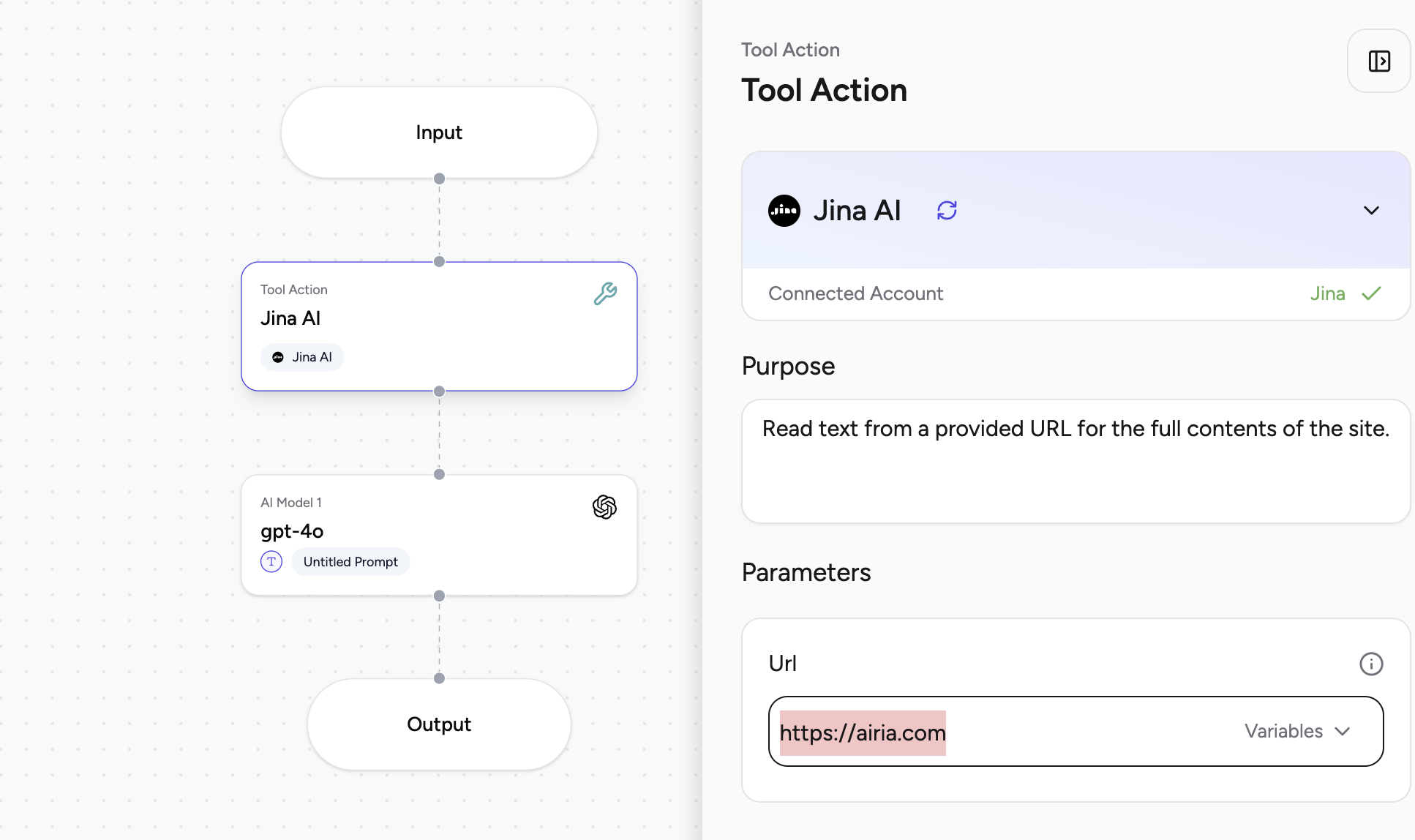This screenshot has height=840, width=1415.
Task: Click the 'Url' parameter label
Action: (782, 663)
